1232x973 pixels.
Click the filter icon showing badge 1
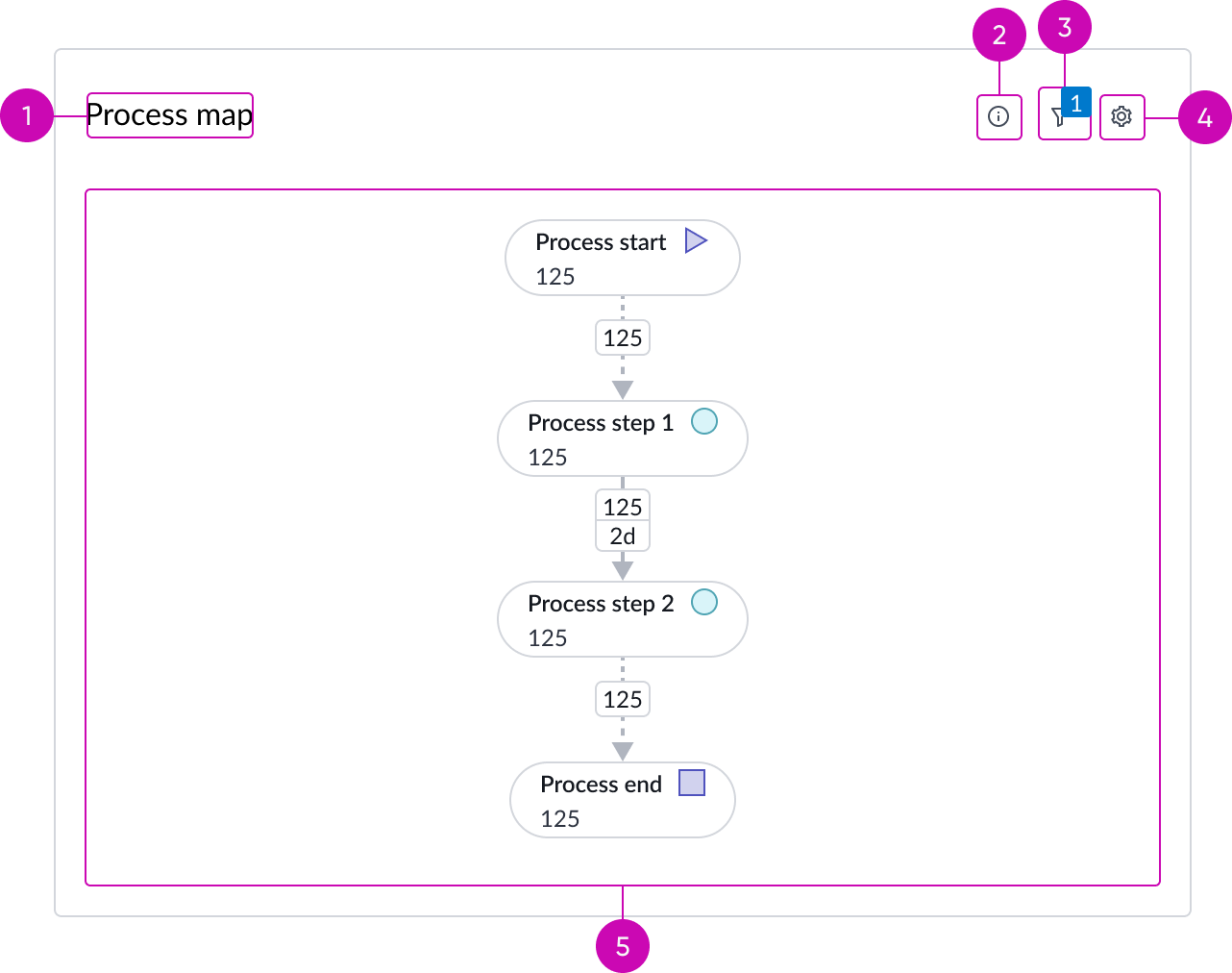[x=1060, y=120]
